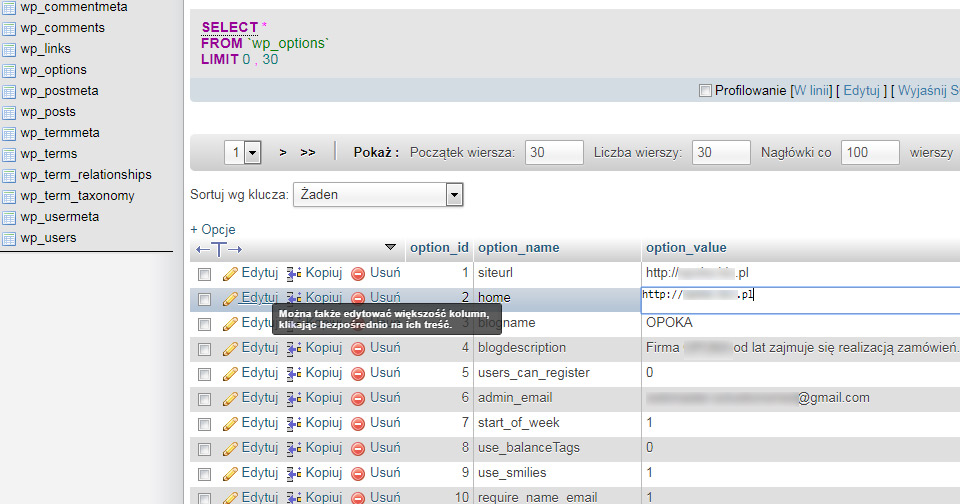The image size is (960, 504).
Task: Click the Wyjaśnij link beside Profilowanie
Action: click(x=929, y=91)
